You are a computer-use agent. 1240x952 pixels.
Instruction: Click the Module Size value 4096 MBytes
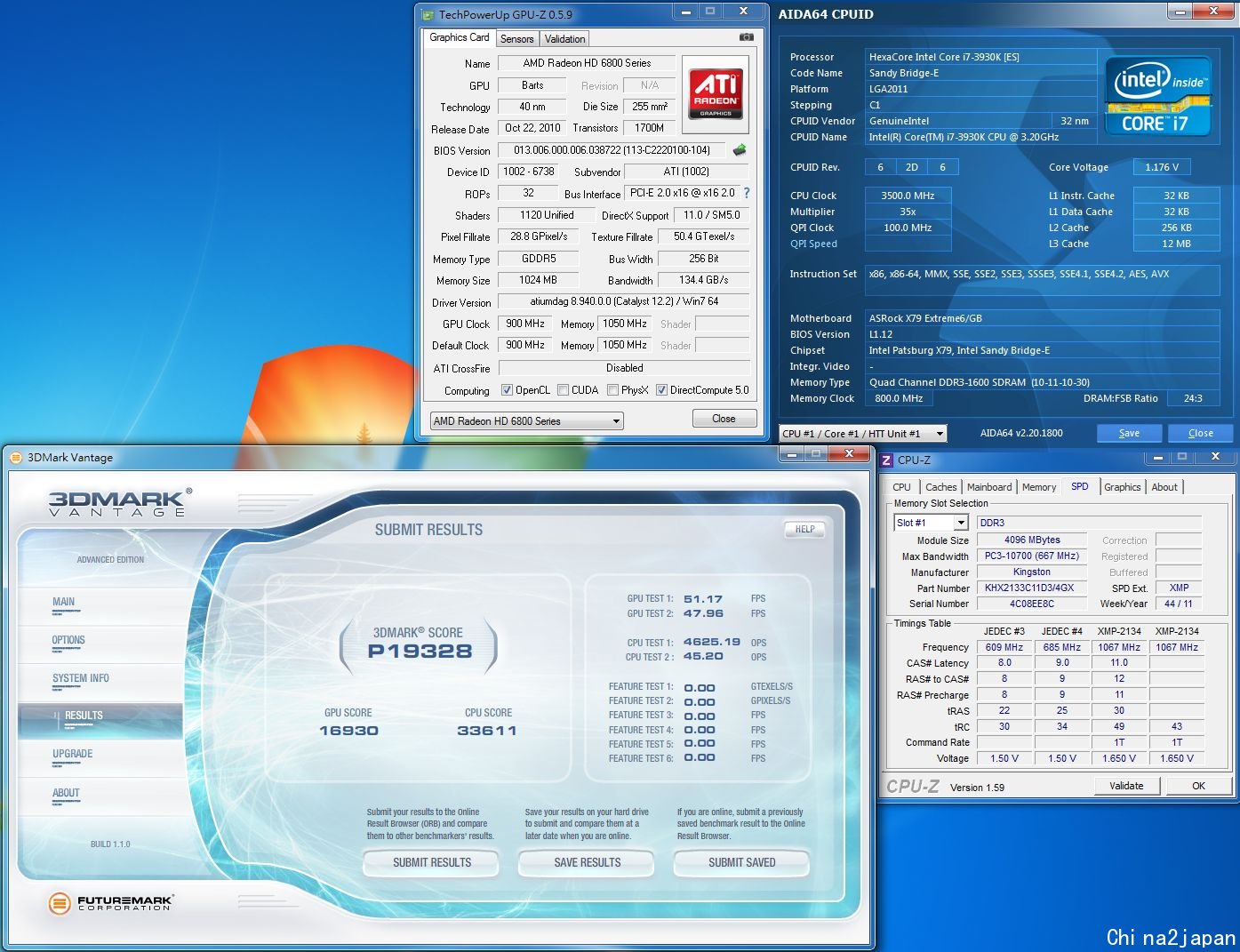(1031, 540)
